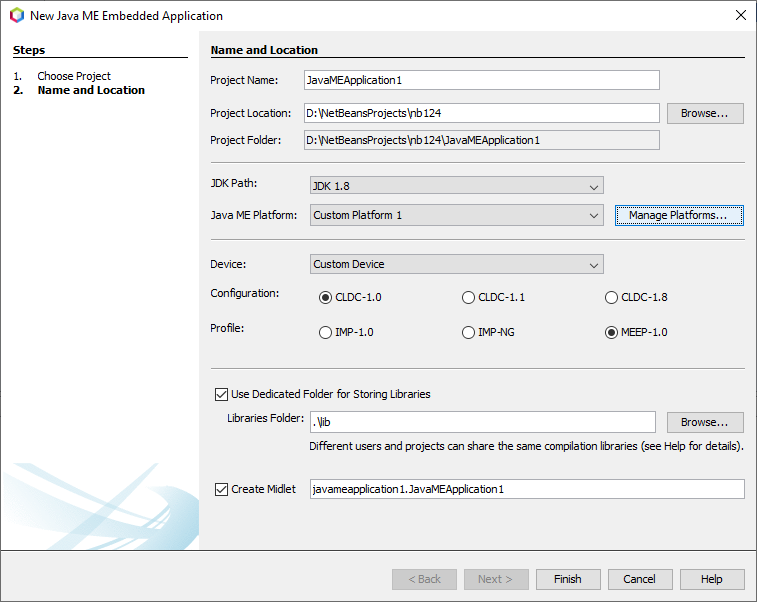This screenshot has width=757, height=602.
Task: Focus the Project Name field
Action: pyautogui.click(x=482, y=80)
